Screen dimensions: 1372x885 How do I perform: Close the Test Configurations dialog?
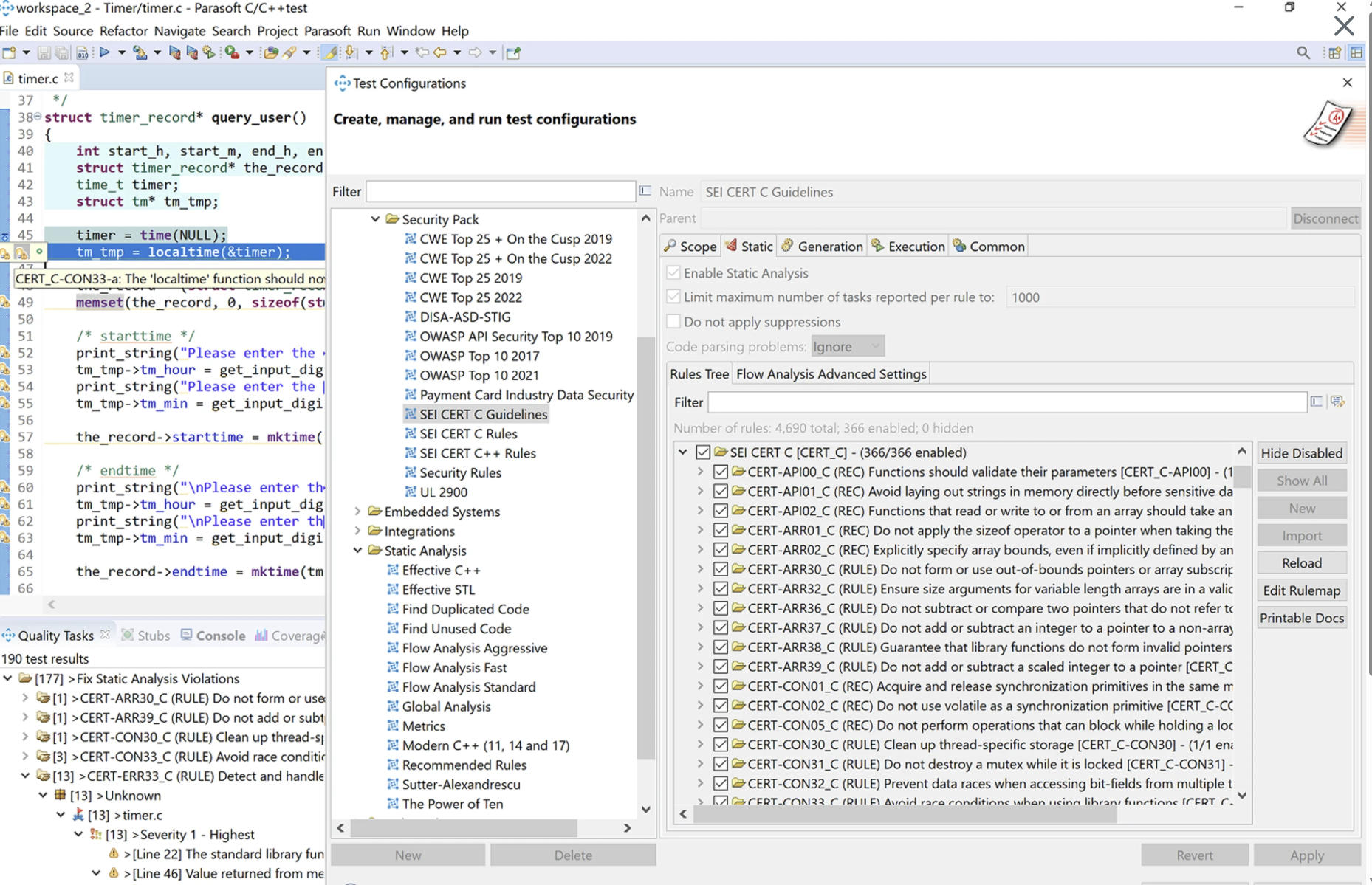click(x=1347, y=83)
